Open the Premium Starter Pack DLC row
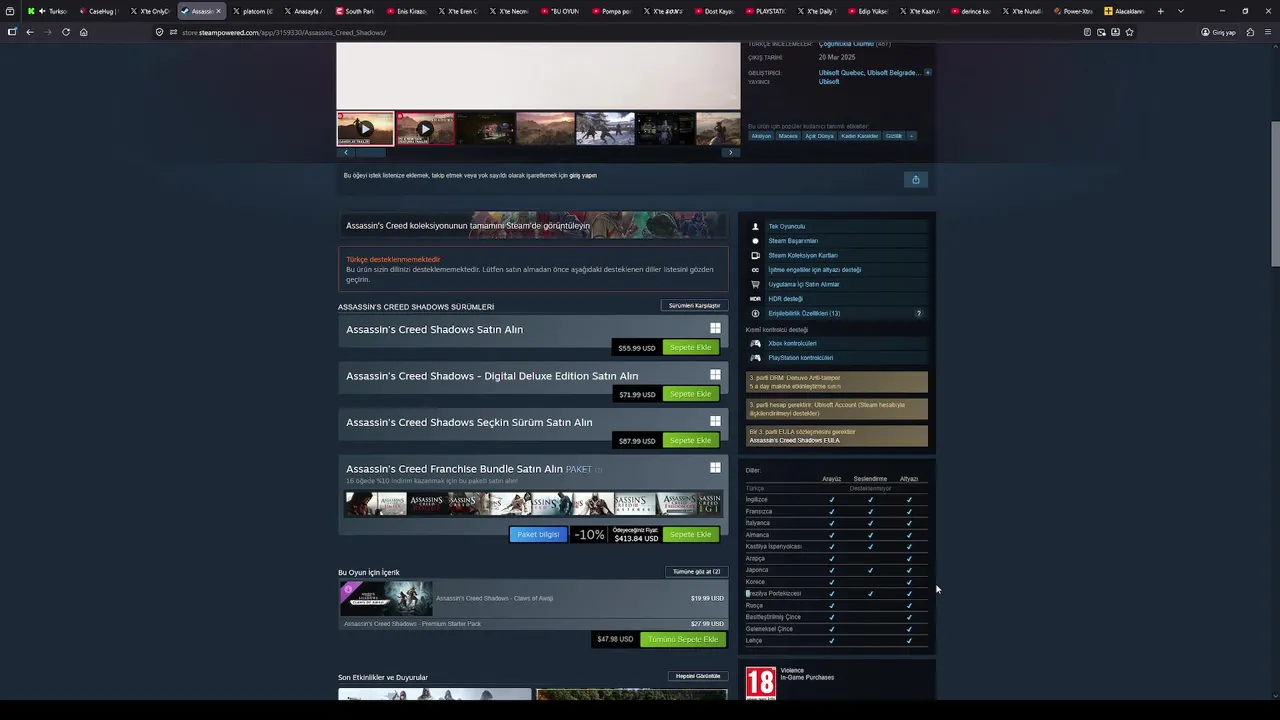The image size is (1280, 720). pyautogui.click(x=532, y=624)
